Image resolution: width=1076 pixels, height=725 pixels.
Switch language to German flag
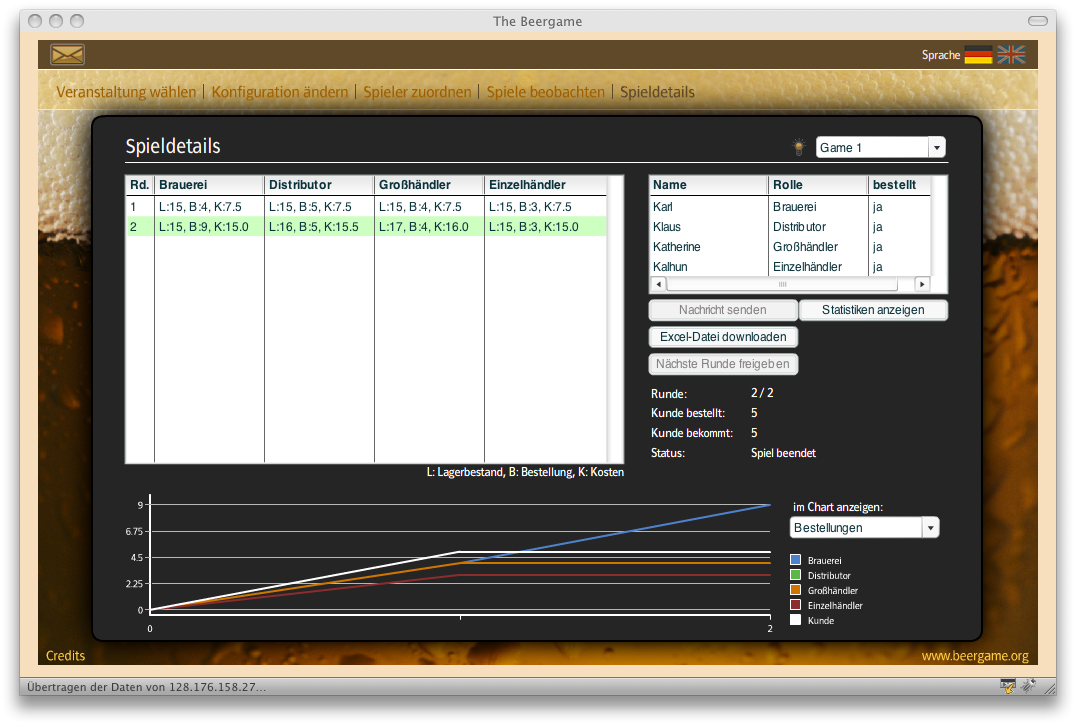click(978, 55)
